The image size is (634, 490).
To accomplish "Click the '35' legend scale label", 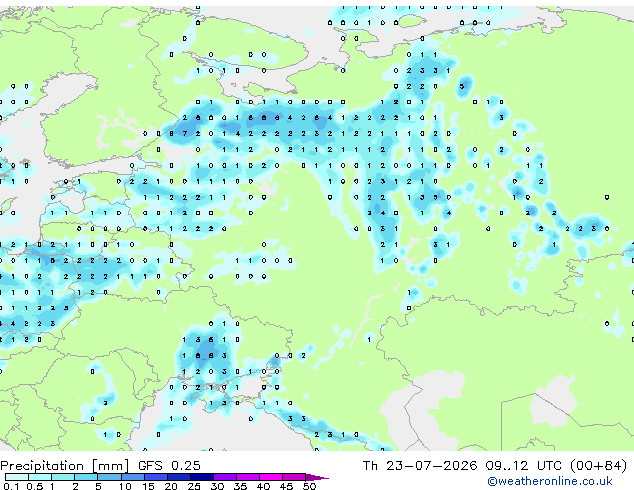I will (240, 486).
